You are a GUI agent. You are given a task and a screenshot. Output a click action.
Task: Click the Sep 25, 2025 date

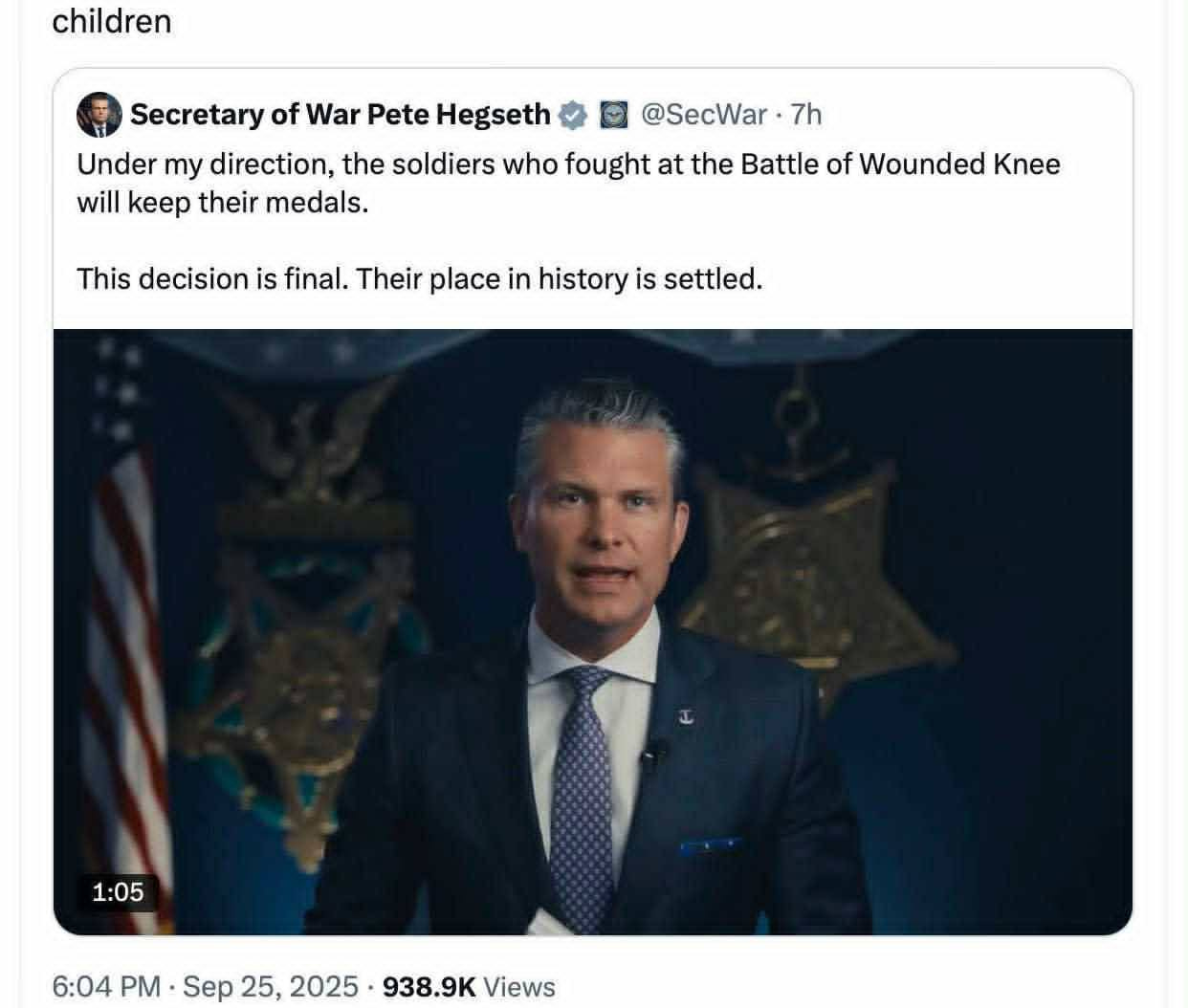pyautogui.click(x=269, y=986)
